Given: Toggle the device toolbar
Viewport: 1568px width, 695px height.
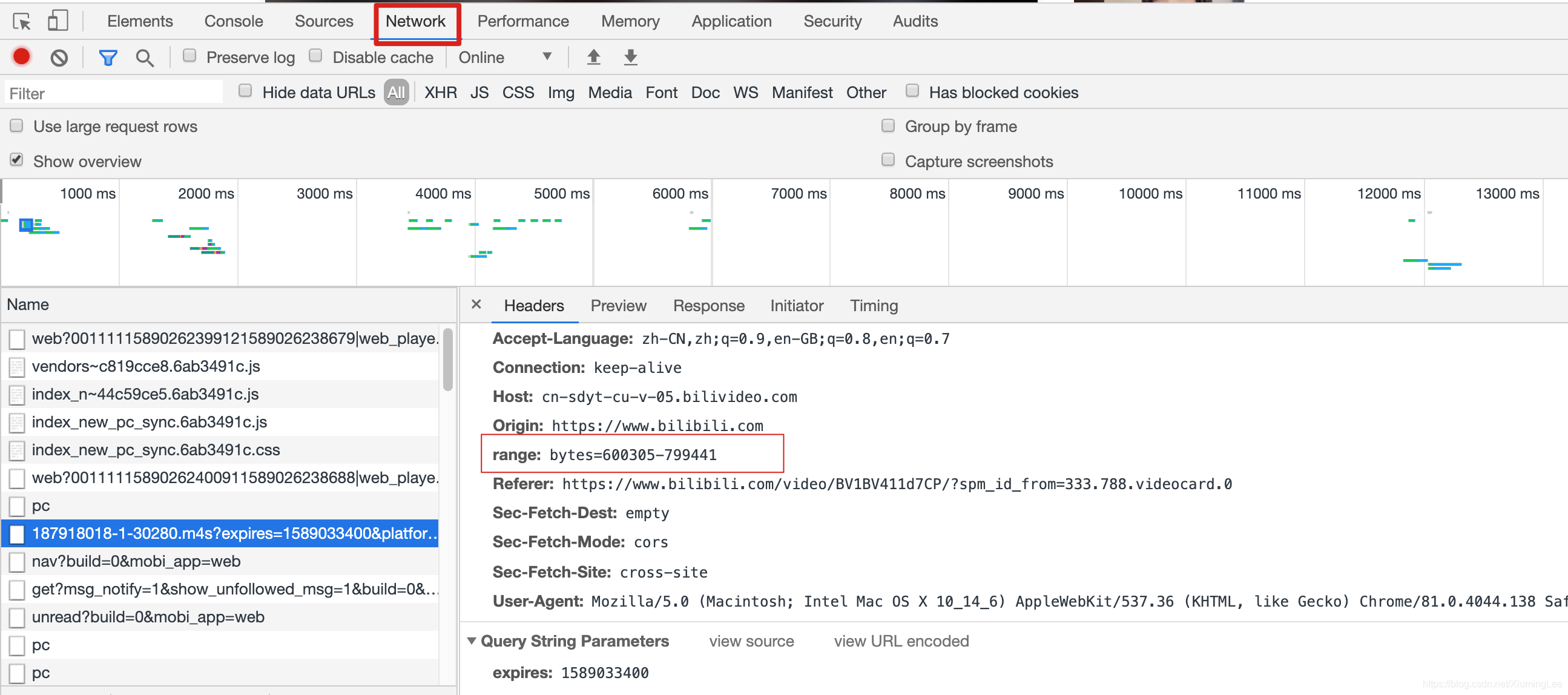Looking at the screenshot, I should click(58, 20).
